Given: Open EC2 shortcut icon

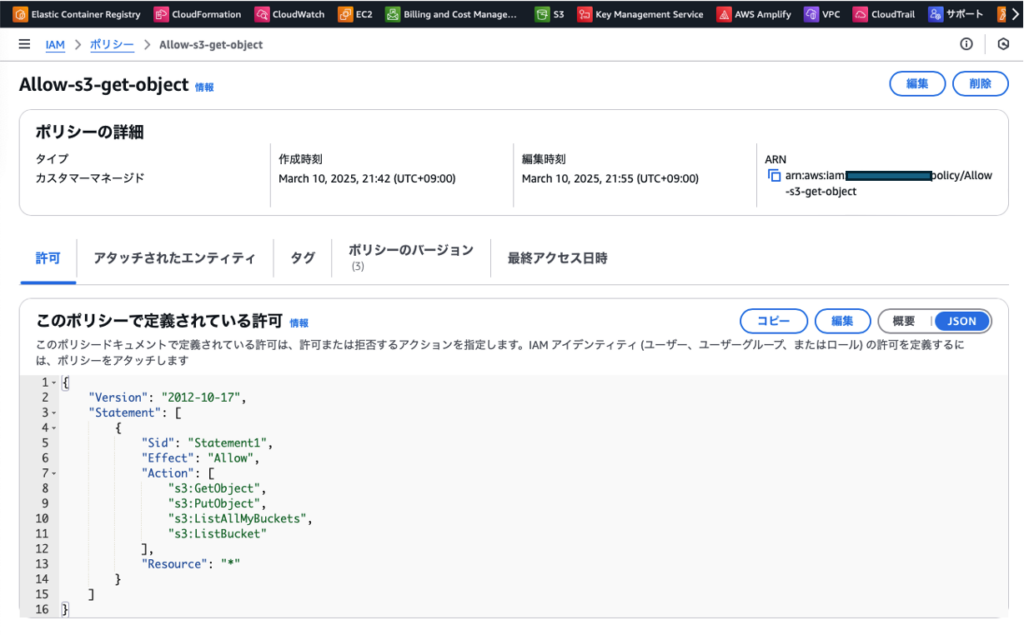Looking at the screenshot, I should [345, 14].
